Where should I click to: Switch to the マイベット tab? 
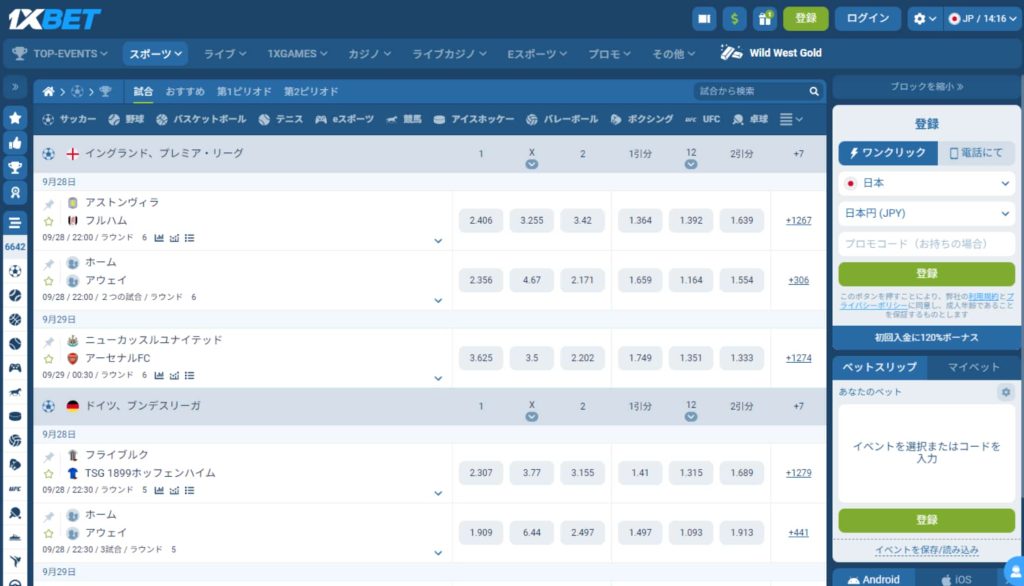tap(974, 367)
